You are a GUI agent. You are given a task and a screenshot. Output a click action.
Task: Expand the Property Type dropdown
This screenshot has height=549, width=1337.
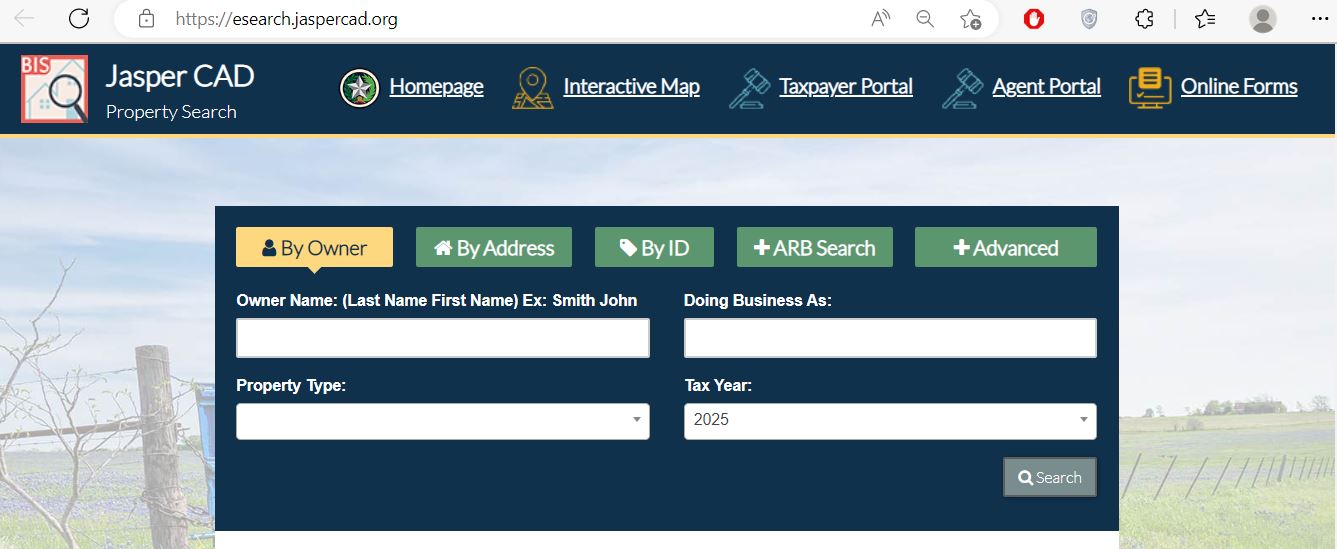point(442,421)
